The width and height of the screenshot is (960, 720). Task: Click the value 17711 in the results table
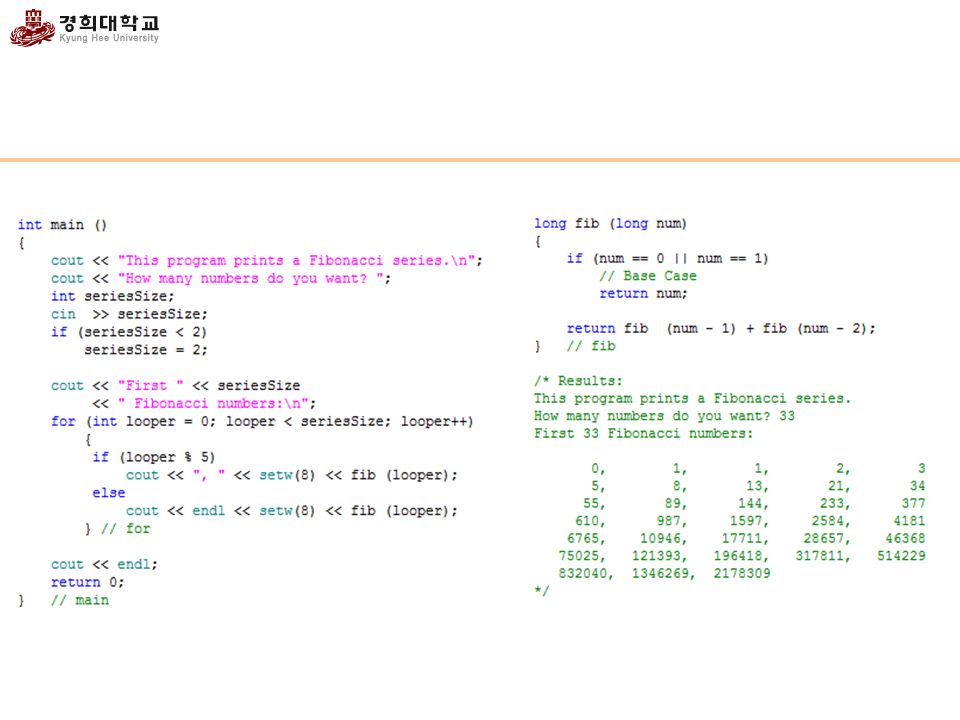click(x=741, y=538)
